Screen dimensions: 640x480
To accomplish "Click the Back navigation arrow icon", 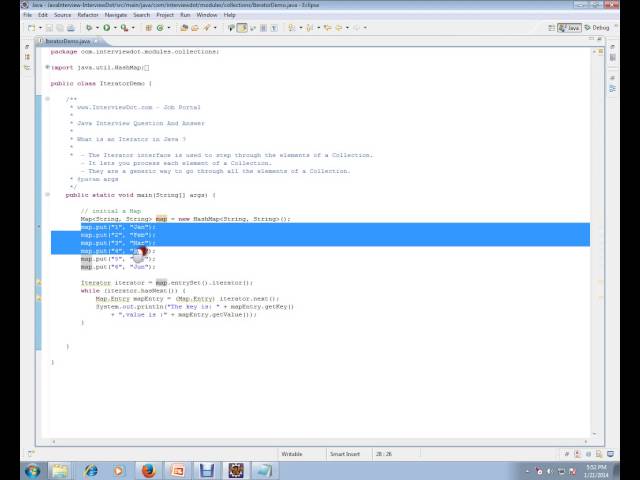I will coord(339,28).
